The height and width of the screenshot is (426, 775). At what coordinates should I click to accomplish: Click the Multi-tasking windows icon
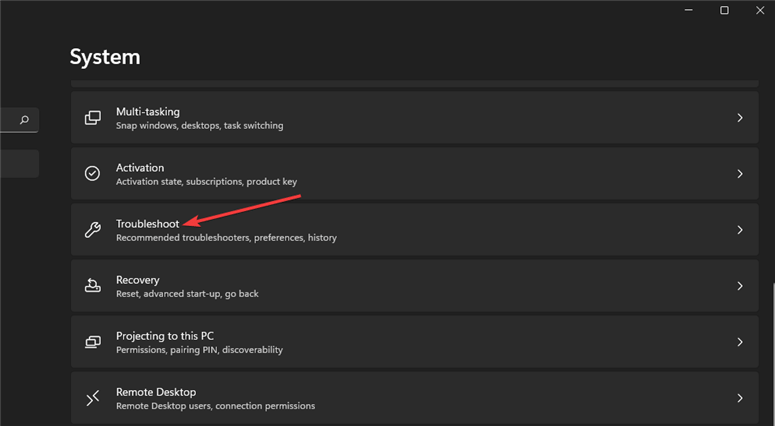[92, 118]
